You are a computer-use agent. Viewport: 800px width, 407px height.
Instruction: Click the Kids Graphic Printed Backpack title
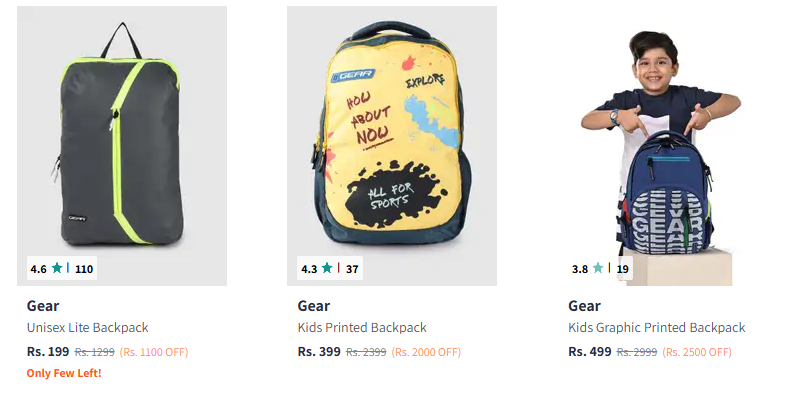pyautogui.click(x=656, y=328)
